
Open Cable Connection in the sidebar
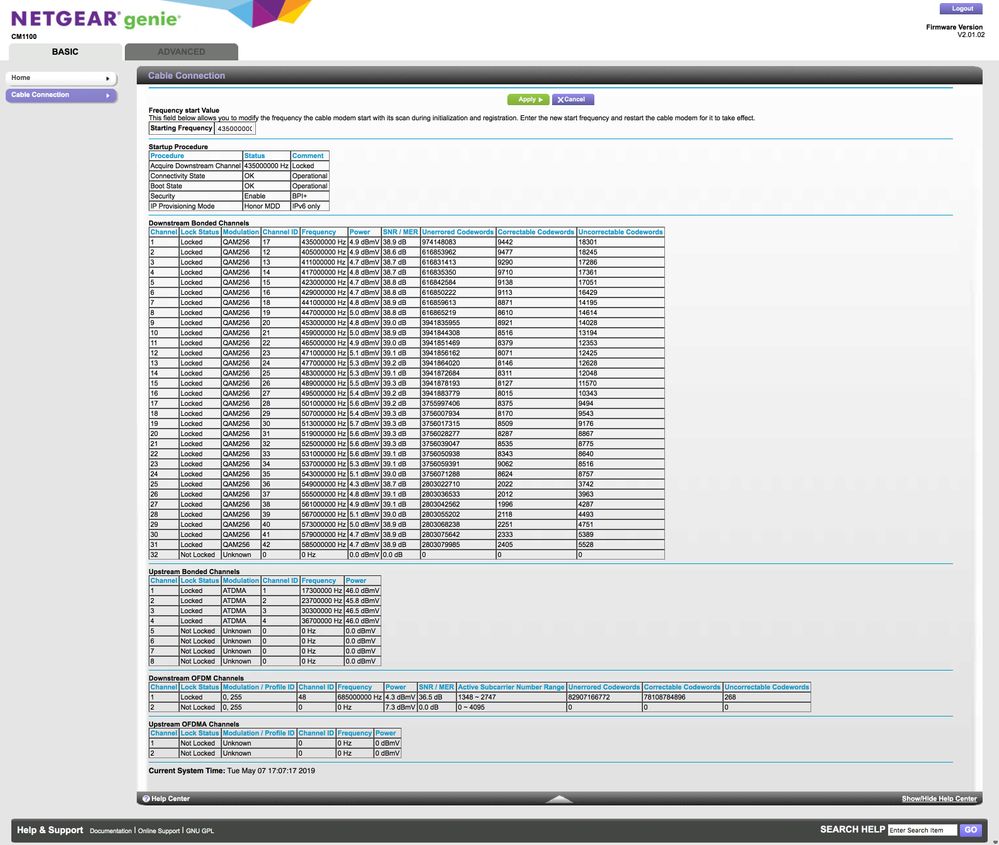[x=45, y=95]
